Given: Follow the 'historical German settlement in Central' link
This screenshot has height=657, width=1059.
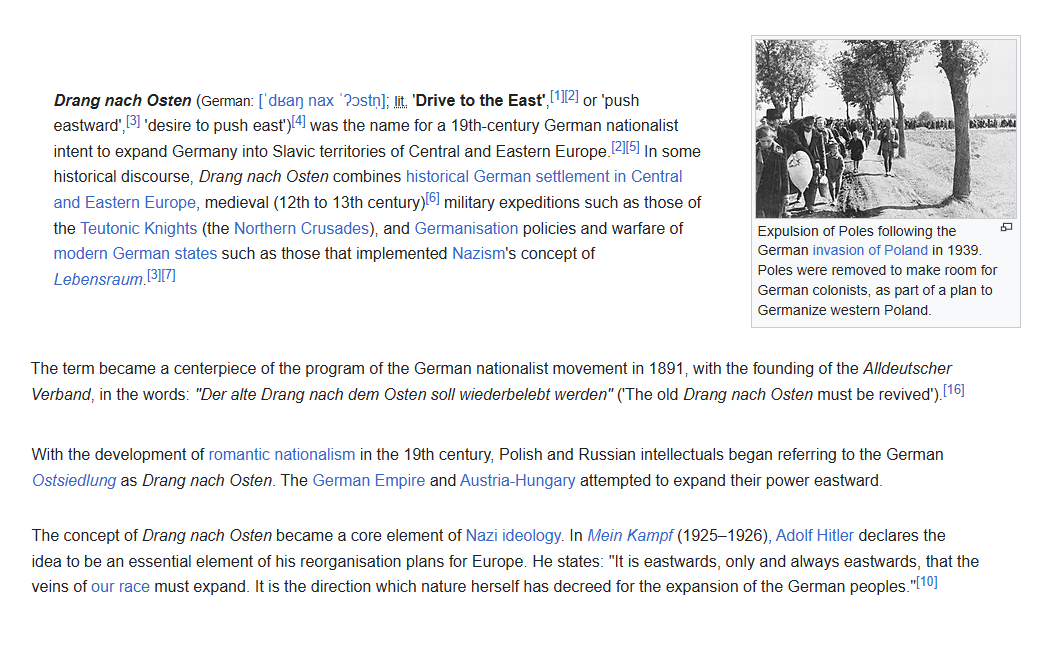Looking at the screenshot, I should [544, 177].
